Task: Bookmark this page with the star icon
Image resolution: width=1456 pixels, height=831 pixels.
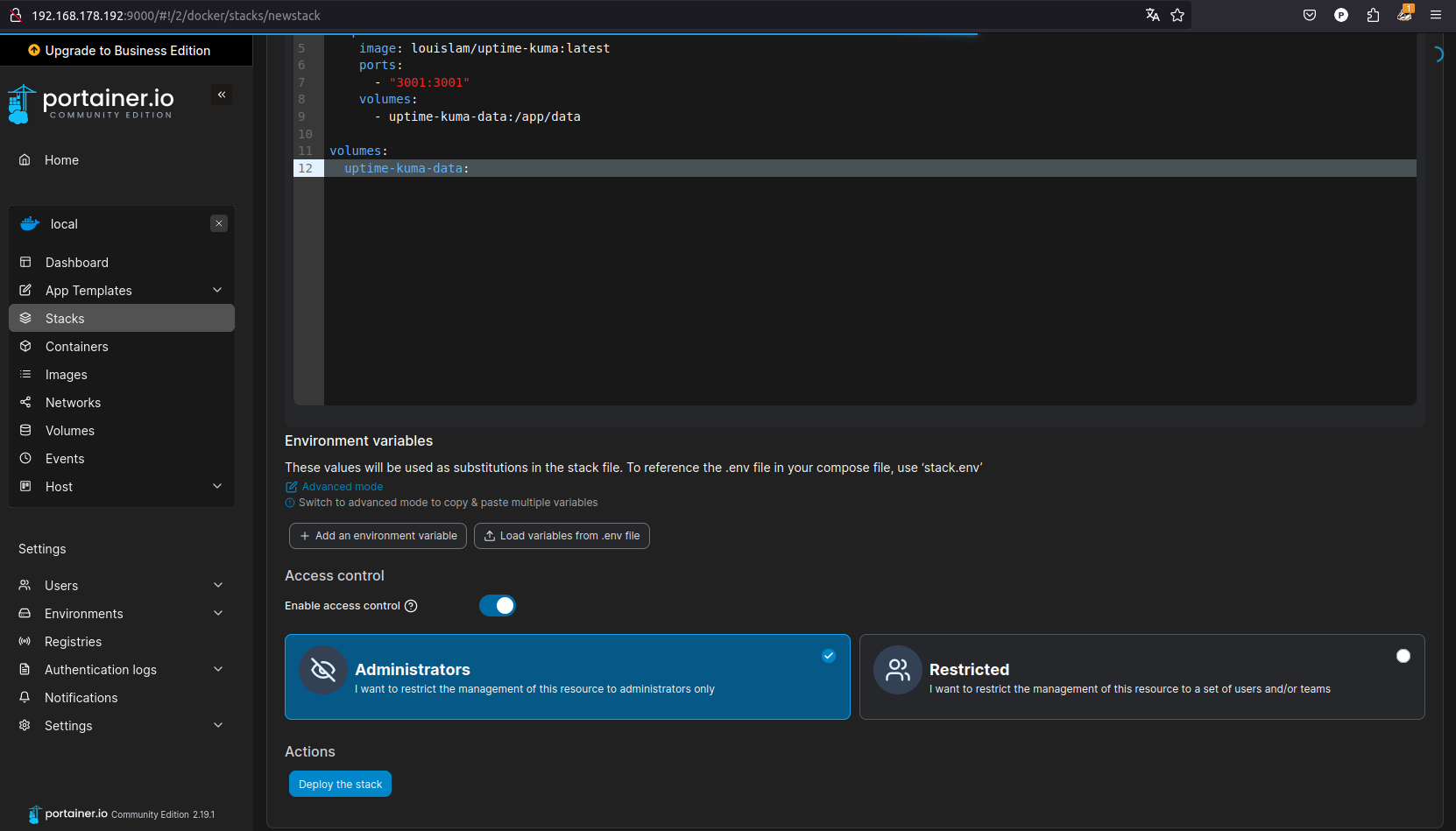Action: tap(1177, 15)
